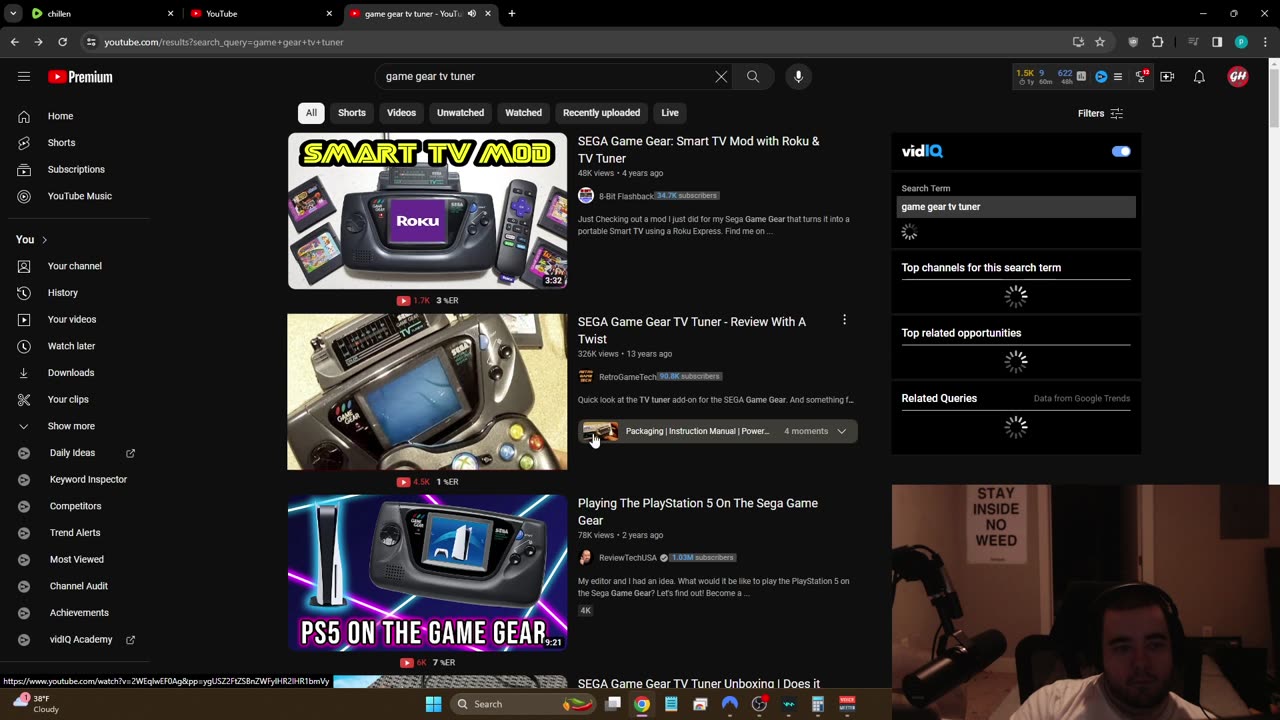This screenshot has width=1280, height=720.
Task: Expand the 4 moments chapters chevron
Action: pyautogui.click(x=842, y=431)
